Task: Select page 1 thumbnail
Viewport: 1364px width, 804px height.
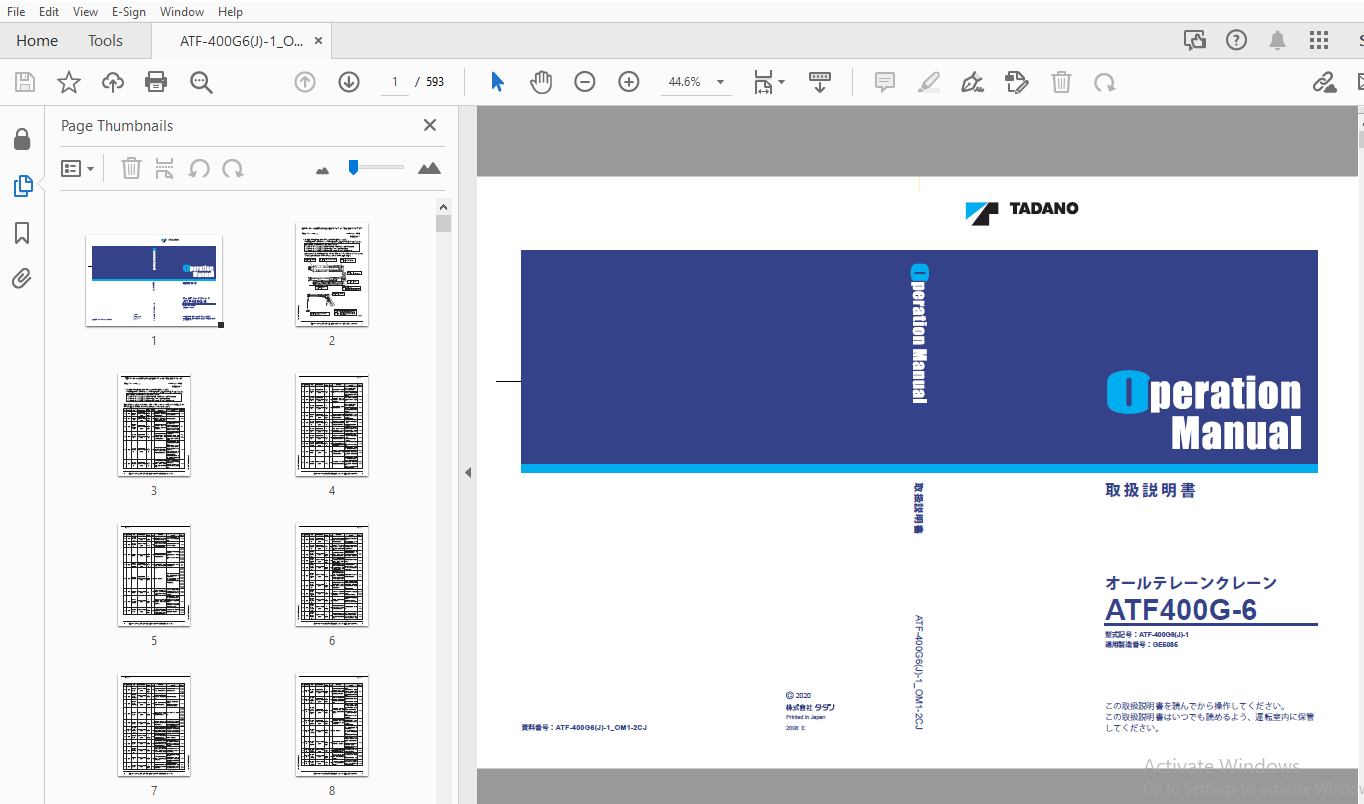Action: 154,281
